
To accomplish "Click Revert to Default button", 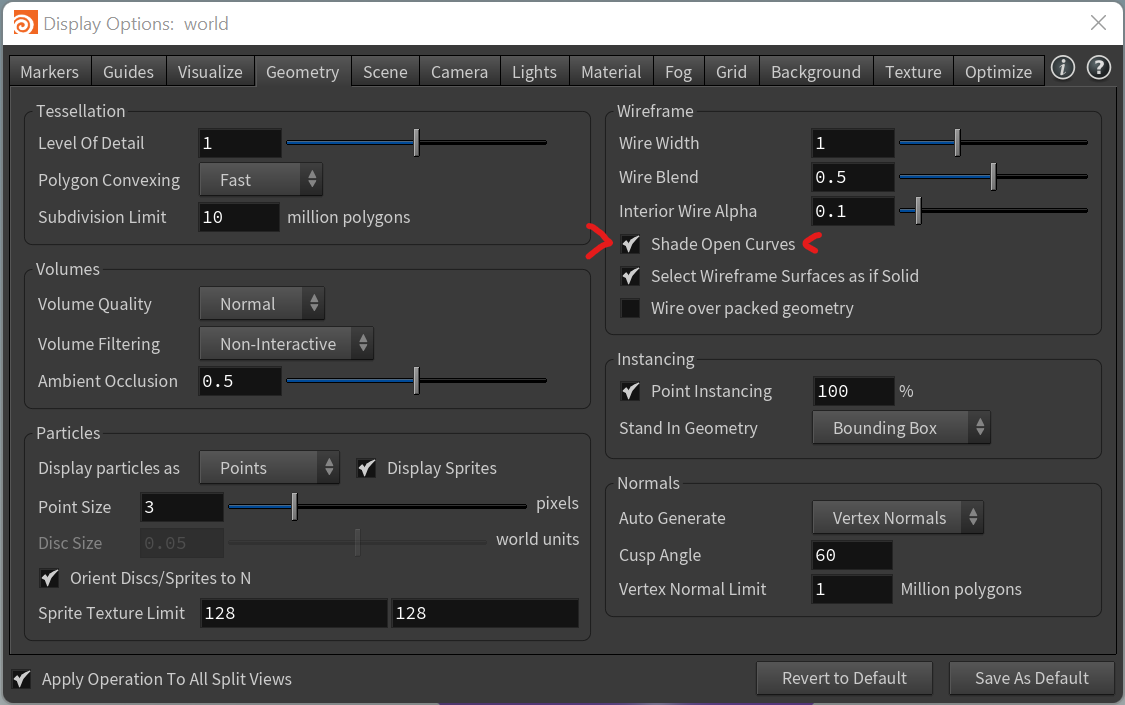I will coord(844,678).
